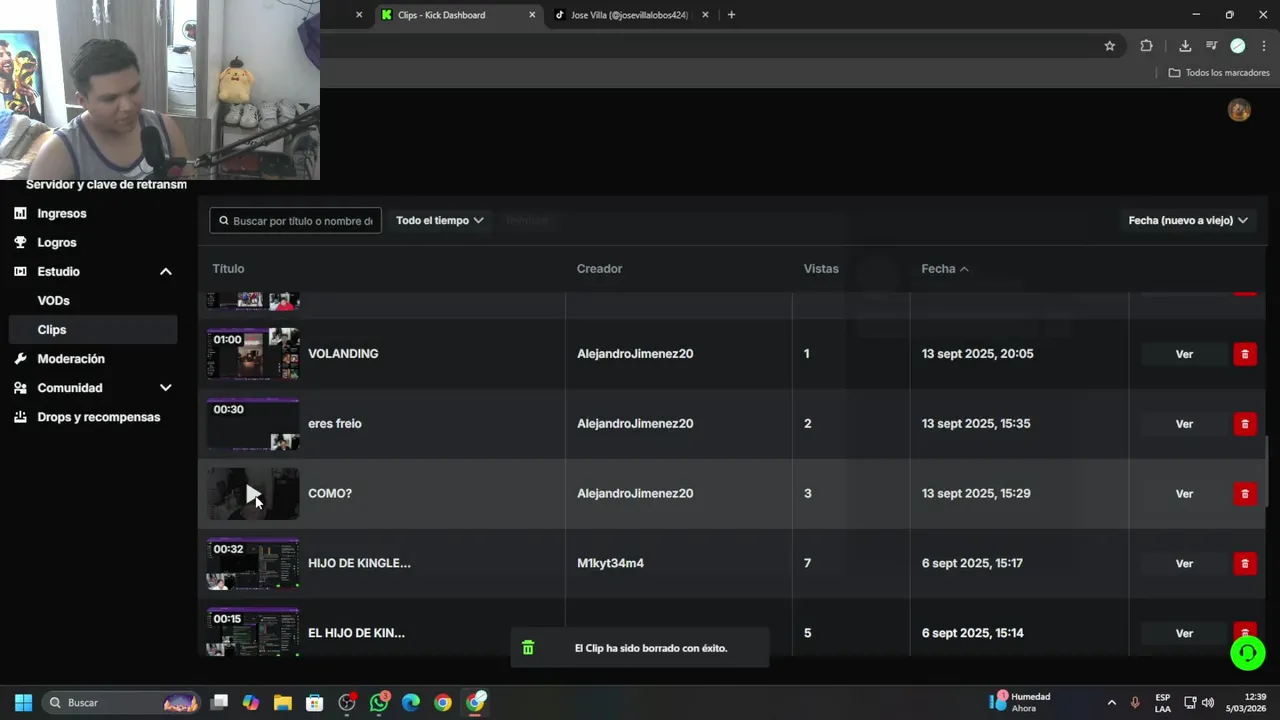Click the Moderación wrench icon
Image resolution: width=1280 pixels, height=720 pixels.
point(20,358)
